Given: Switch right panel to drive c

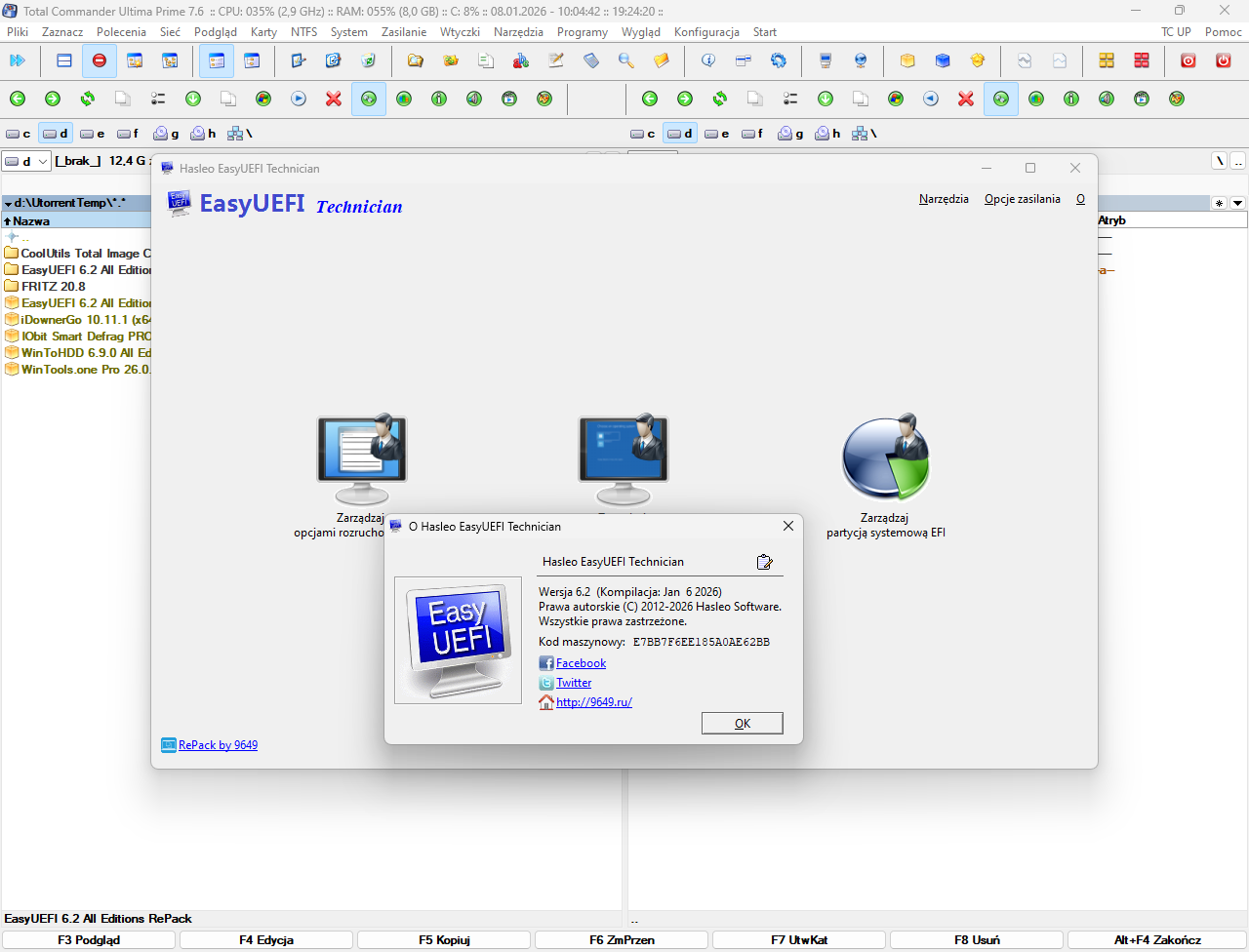Looking at the screenshot, I should click(643, 134).
